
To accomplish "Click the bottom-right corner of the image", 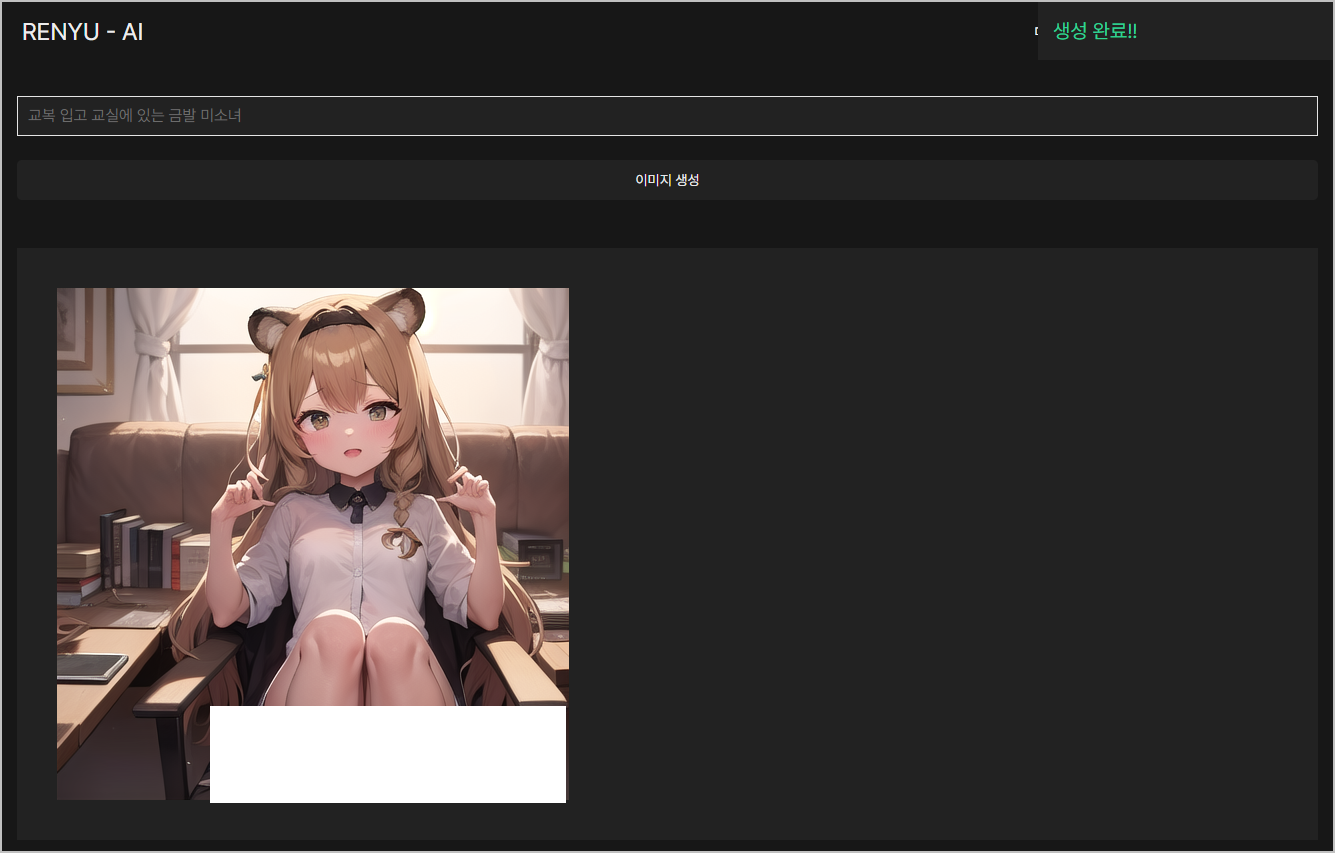I will (563, 797).
